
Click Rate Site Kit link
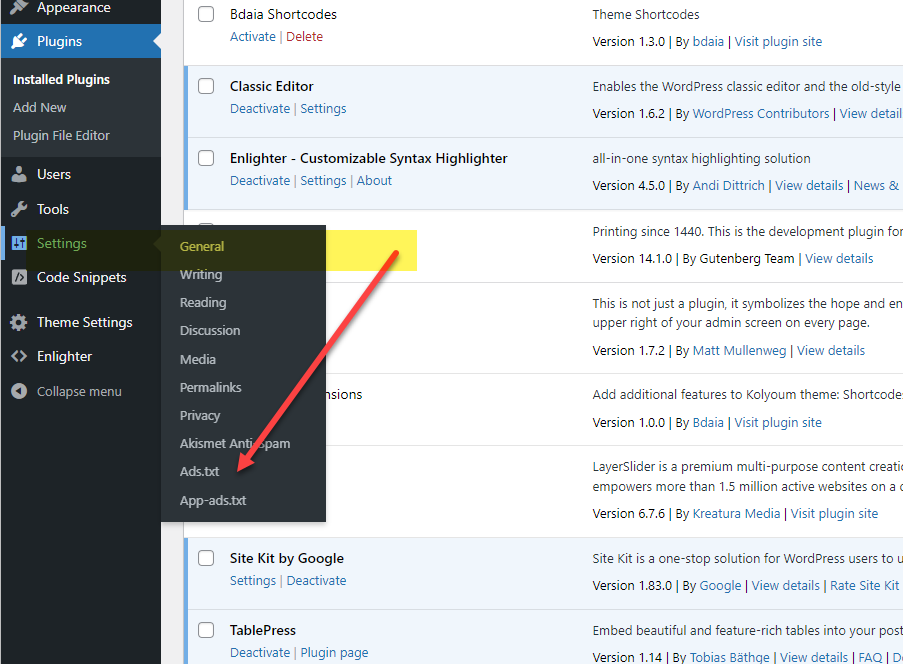(864, 586)
